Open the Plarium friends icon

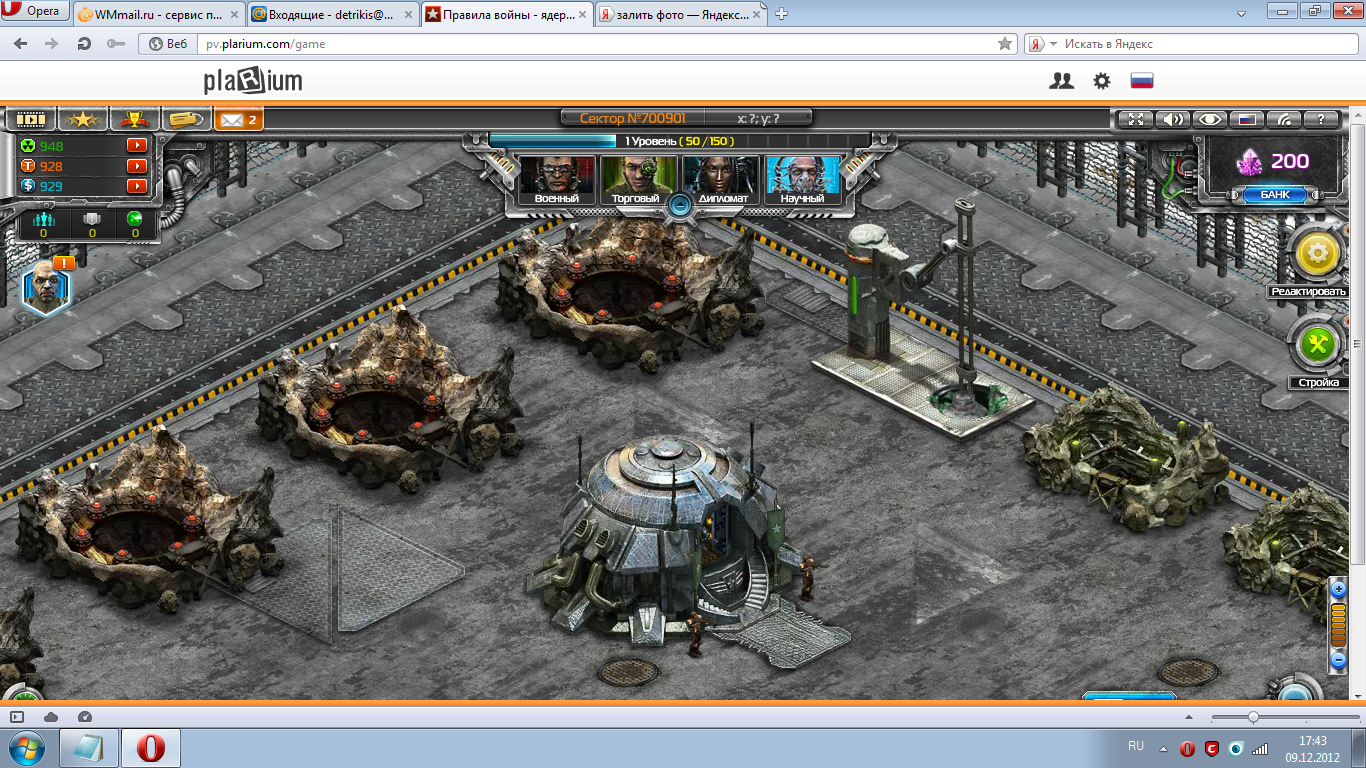(1061, 81)
